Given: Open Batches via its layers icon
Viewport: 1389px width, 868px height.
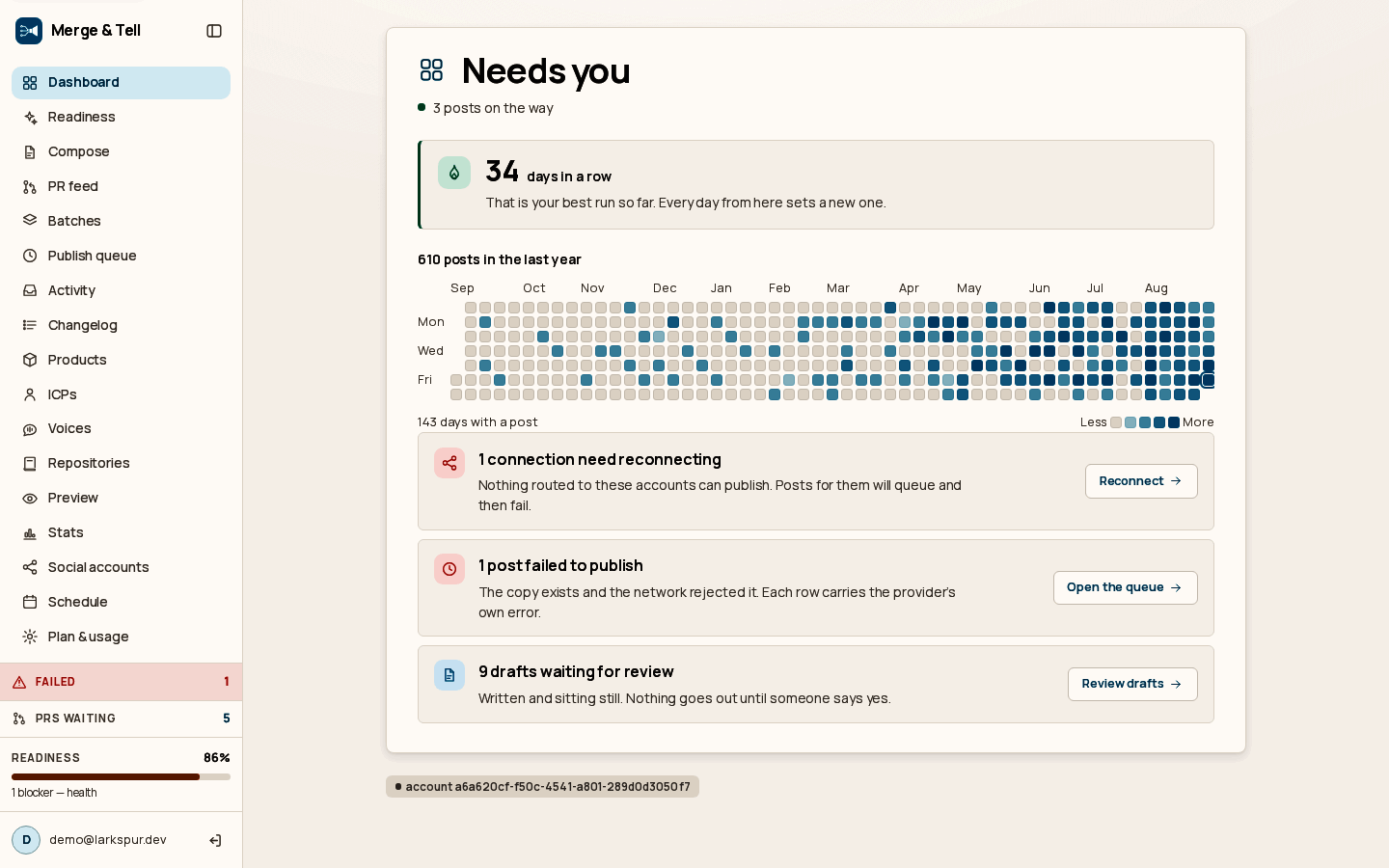Looking at the screenshot, I should click(x=30, y=221).
